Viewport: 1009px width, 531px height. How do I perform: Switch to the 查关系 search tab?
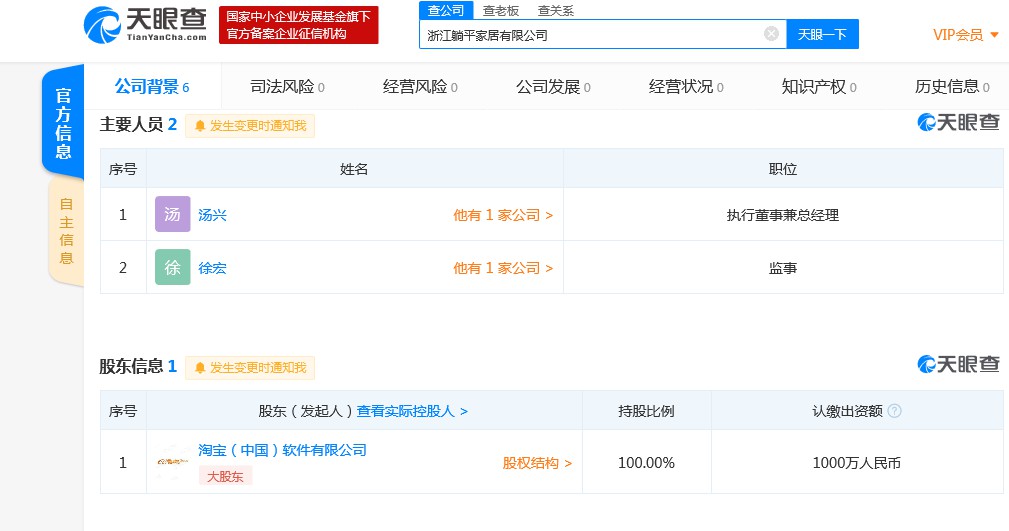click(x=555, y=10)
